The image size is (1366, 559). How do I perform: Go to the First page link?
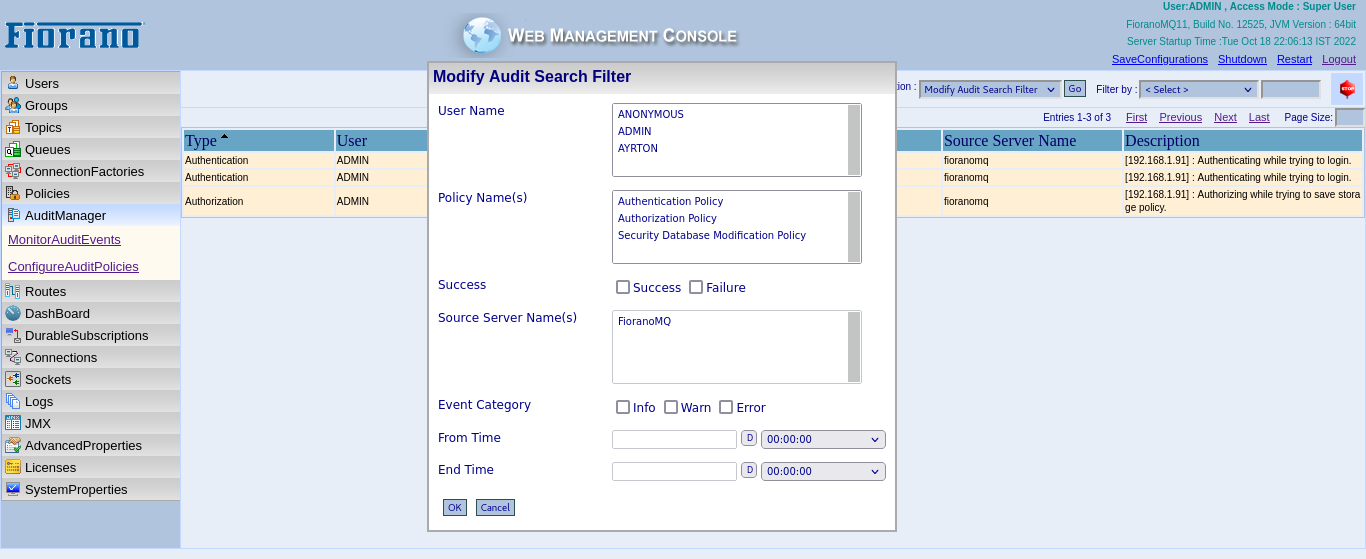pos(1136,117)
